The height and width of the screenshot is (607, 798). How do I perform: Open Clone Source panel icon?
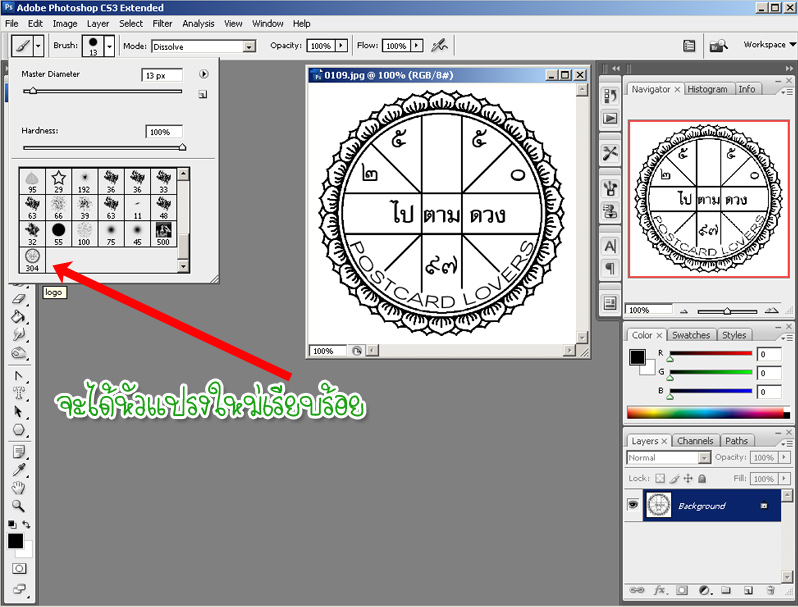[x=610, y=210]
